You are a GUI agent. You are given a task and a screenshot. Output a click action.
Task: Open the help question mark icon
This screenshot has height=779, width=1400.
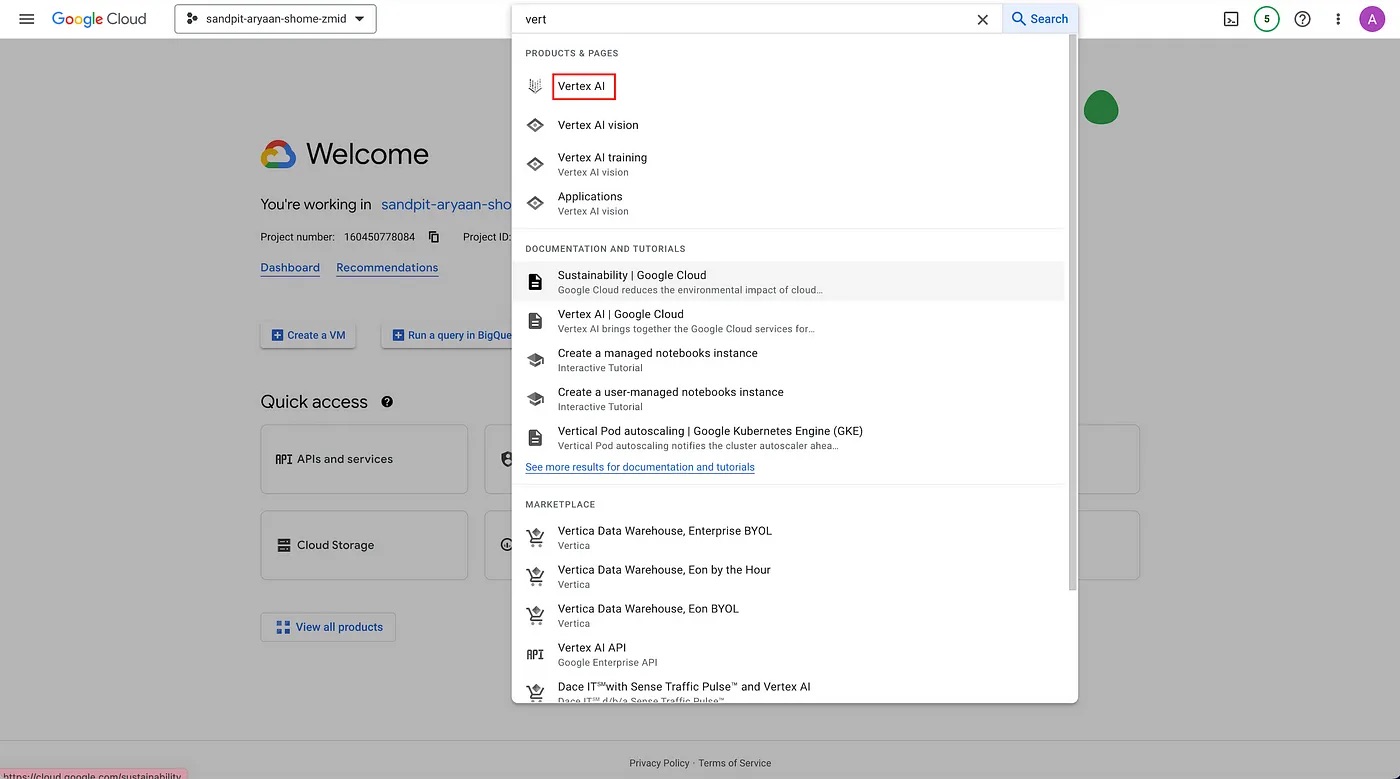tap(1302, 19)
